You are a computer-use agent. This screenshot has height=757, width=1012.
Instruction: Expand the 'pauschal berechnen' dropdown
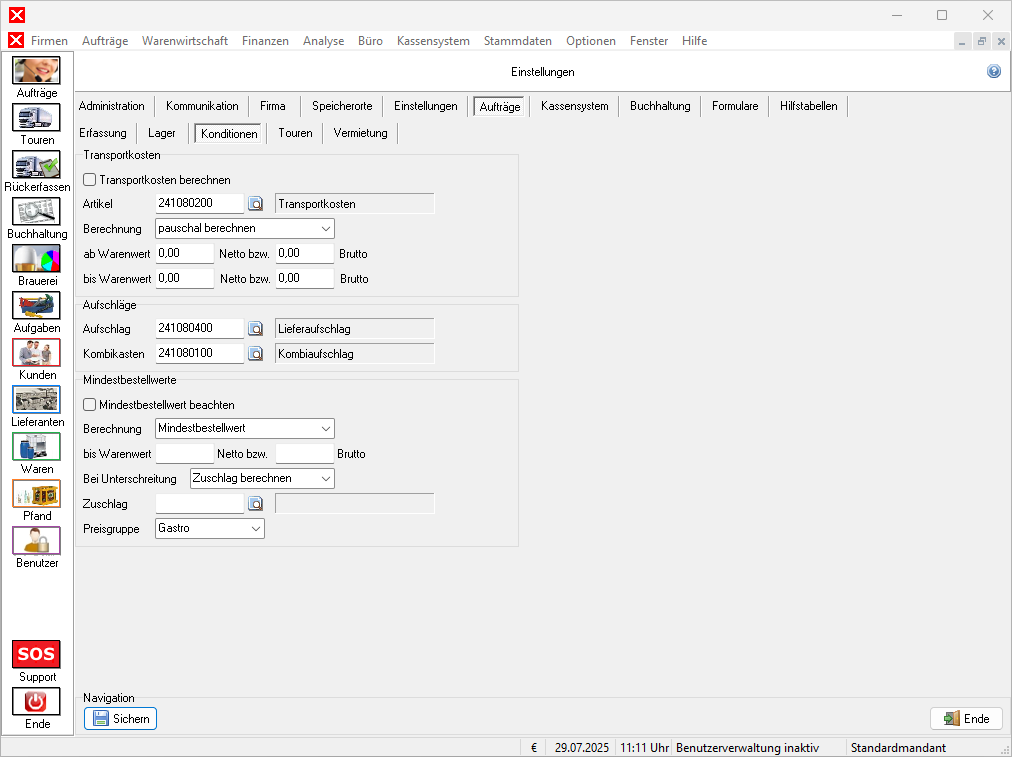coord(245,229)
